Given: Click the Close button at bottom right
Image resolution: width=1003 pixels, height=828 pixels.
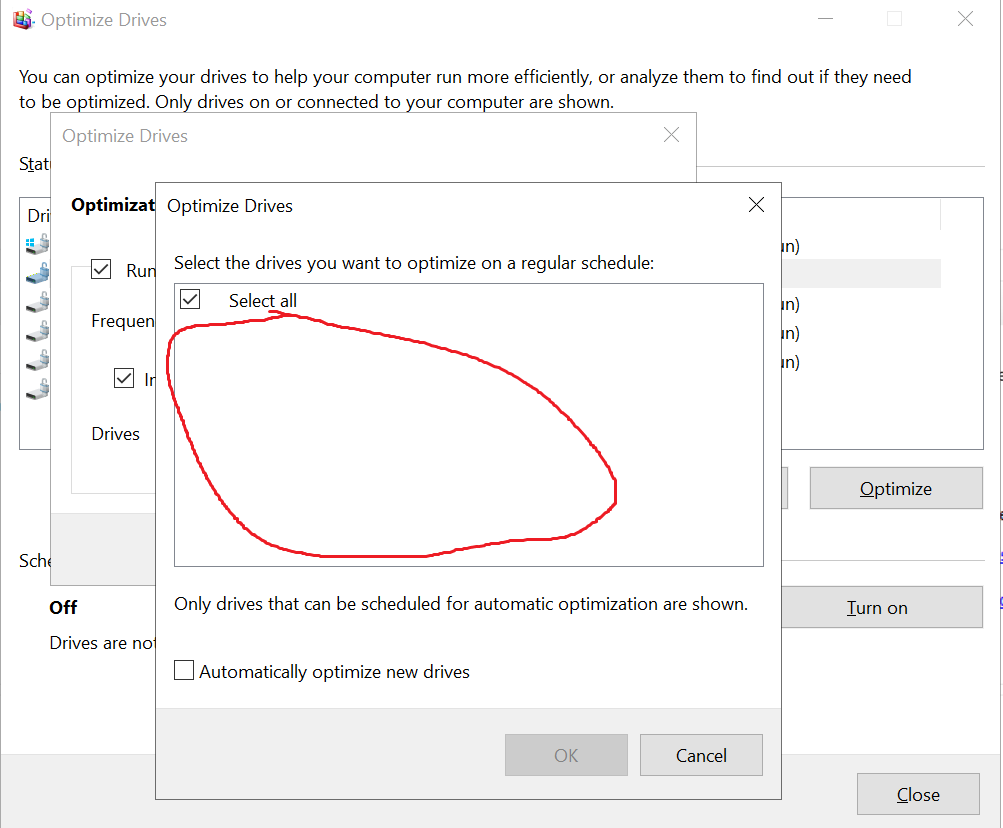Looking at the screenshot, I should (917, 795).
